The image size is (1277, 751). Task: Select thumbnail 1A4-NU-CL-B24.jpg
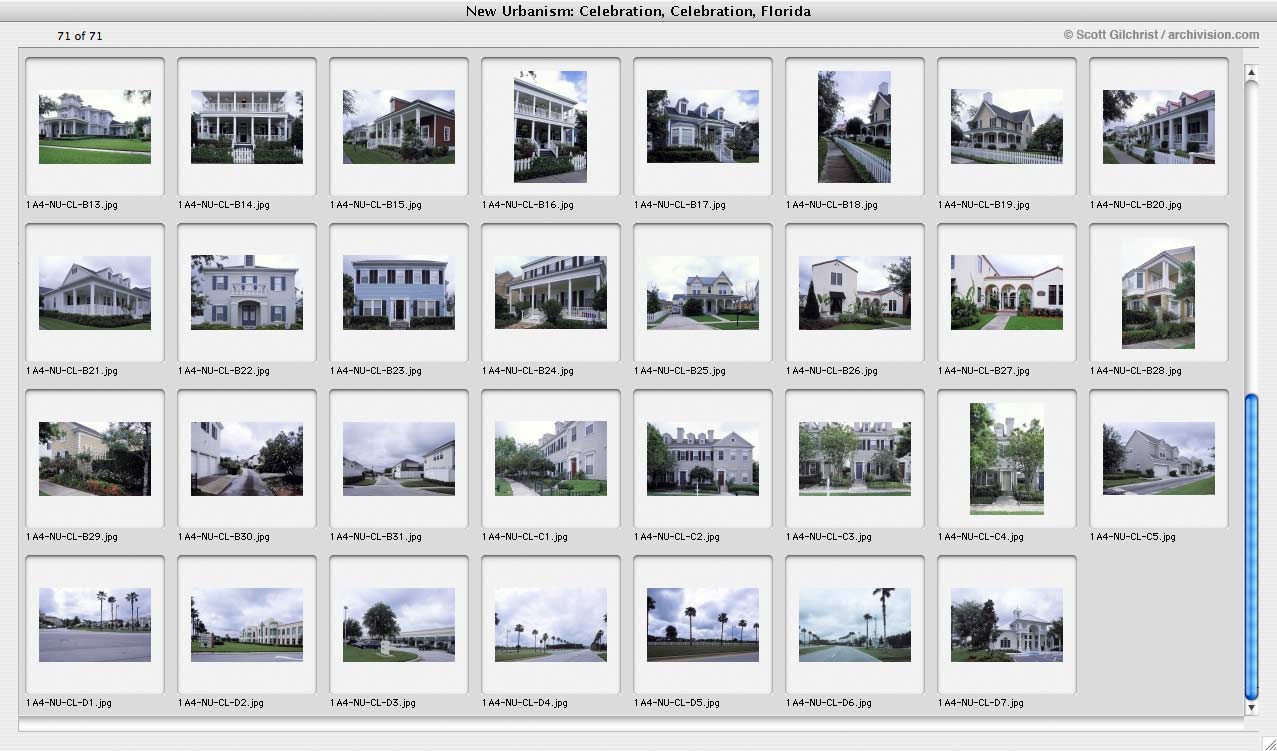551,293
